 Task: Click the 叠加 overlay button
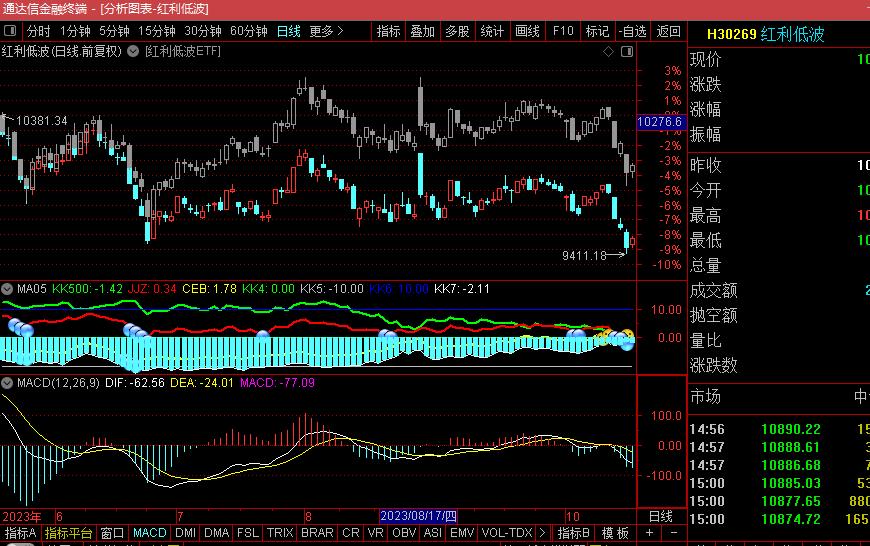coord(422,31)
